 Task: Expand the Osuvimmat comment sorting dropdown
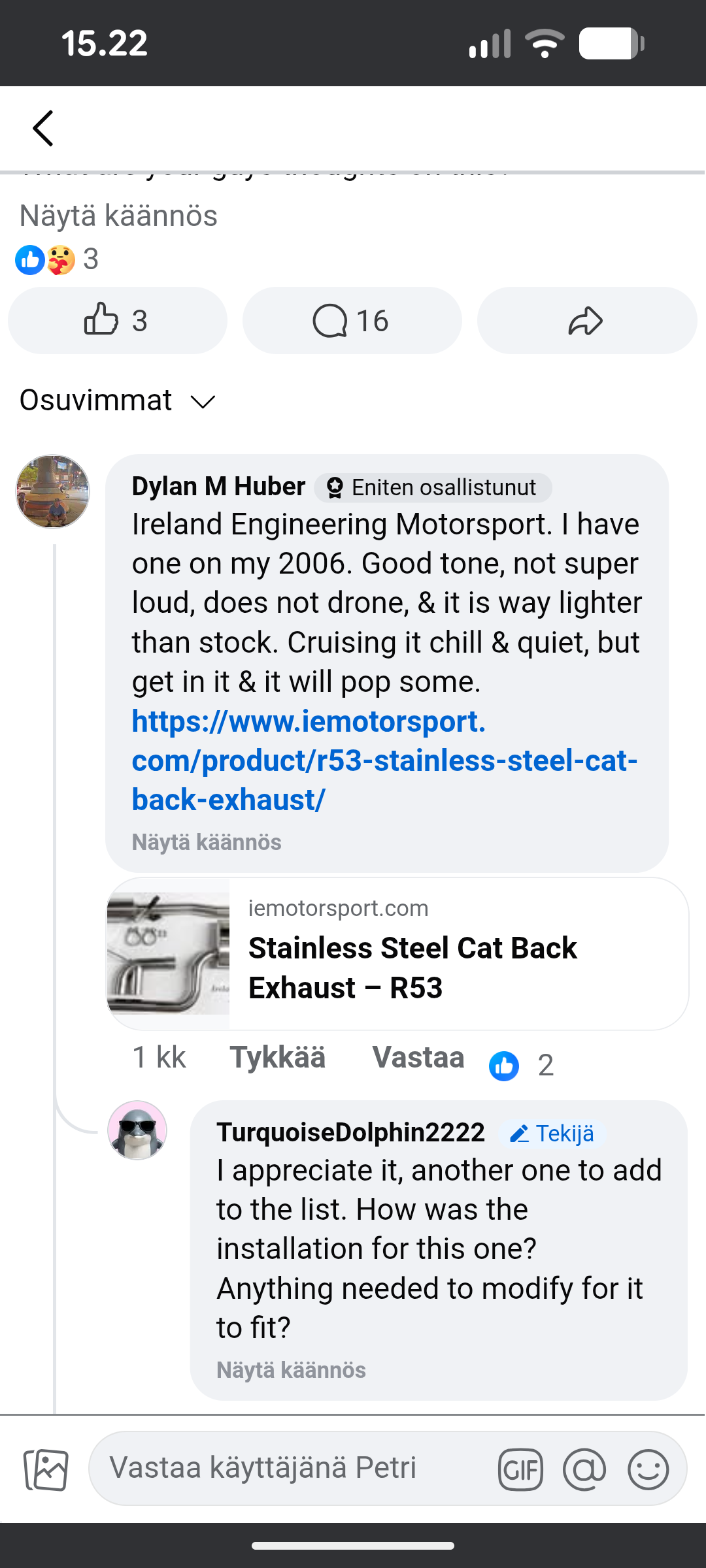(118, 400)
